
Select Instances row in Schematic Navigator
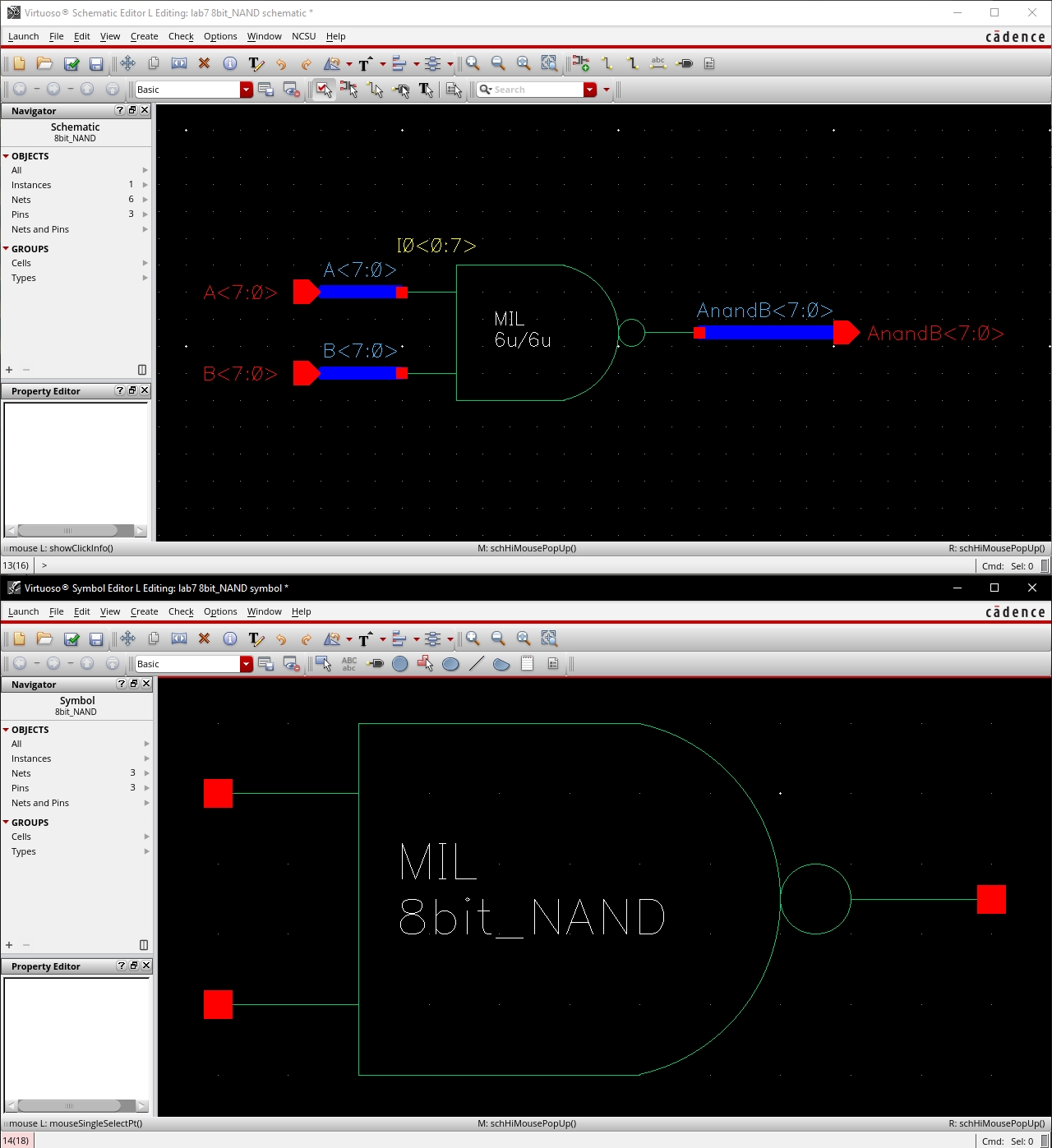click(31, 185)
